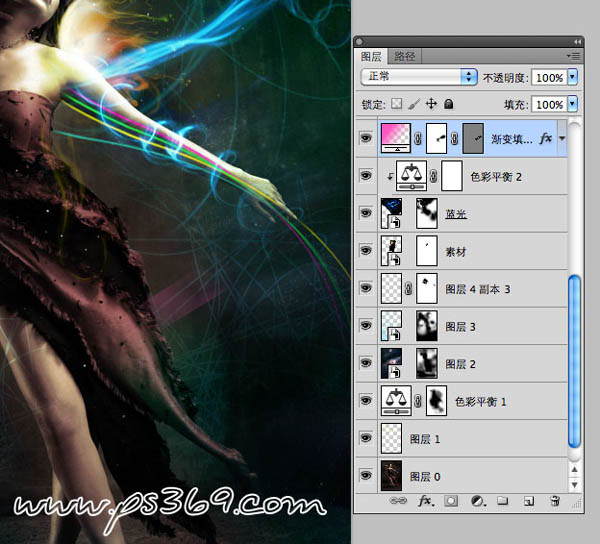600x544 pixels.
Task: Click the new layer icon
Action: click(x=529, y=499)
